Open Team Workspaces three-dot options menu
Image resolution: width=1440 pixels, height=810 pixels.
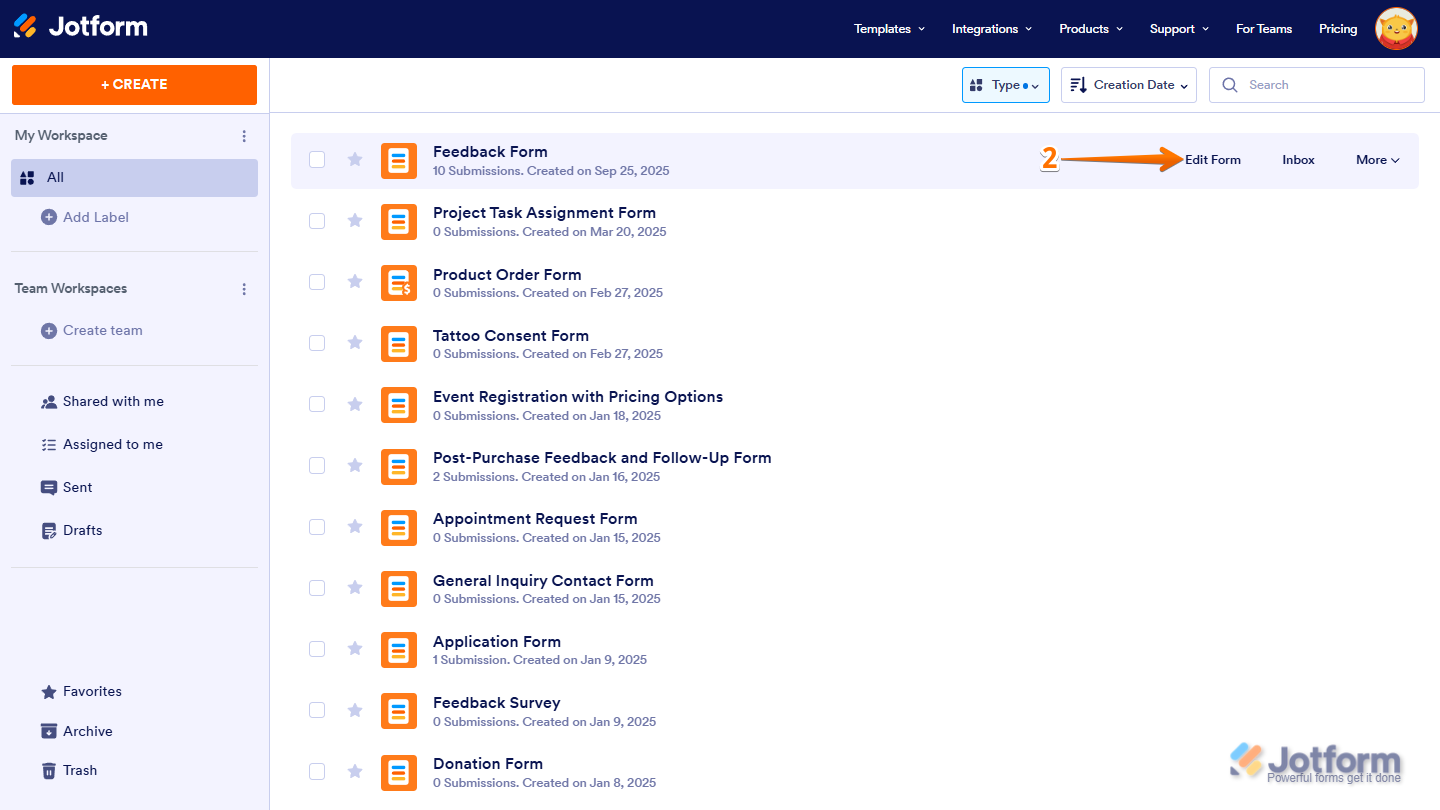pos(244,289)
